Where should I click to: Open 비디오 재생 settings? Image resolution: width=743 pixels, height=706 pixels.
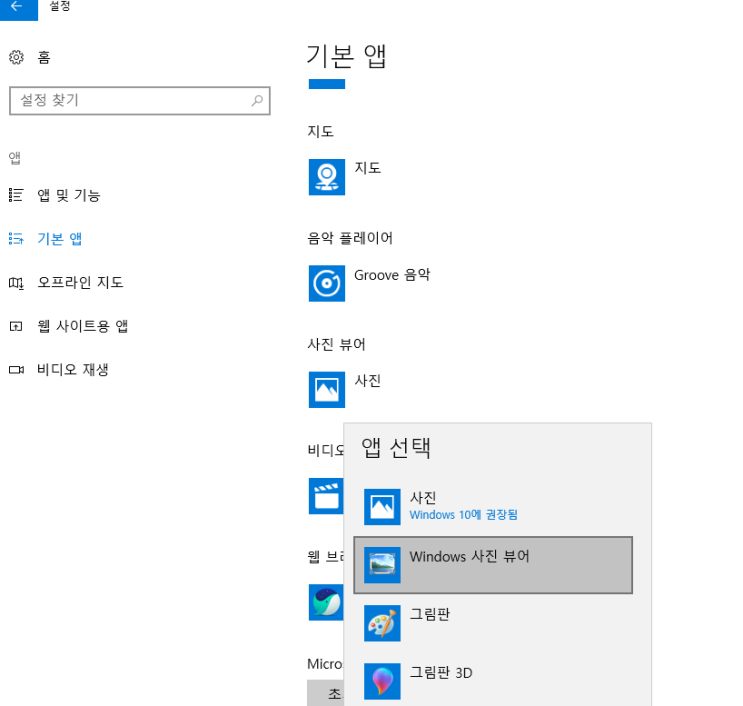pos(73,370)
